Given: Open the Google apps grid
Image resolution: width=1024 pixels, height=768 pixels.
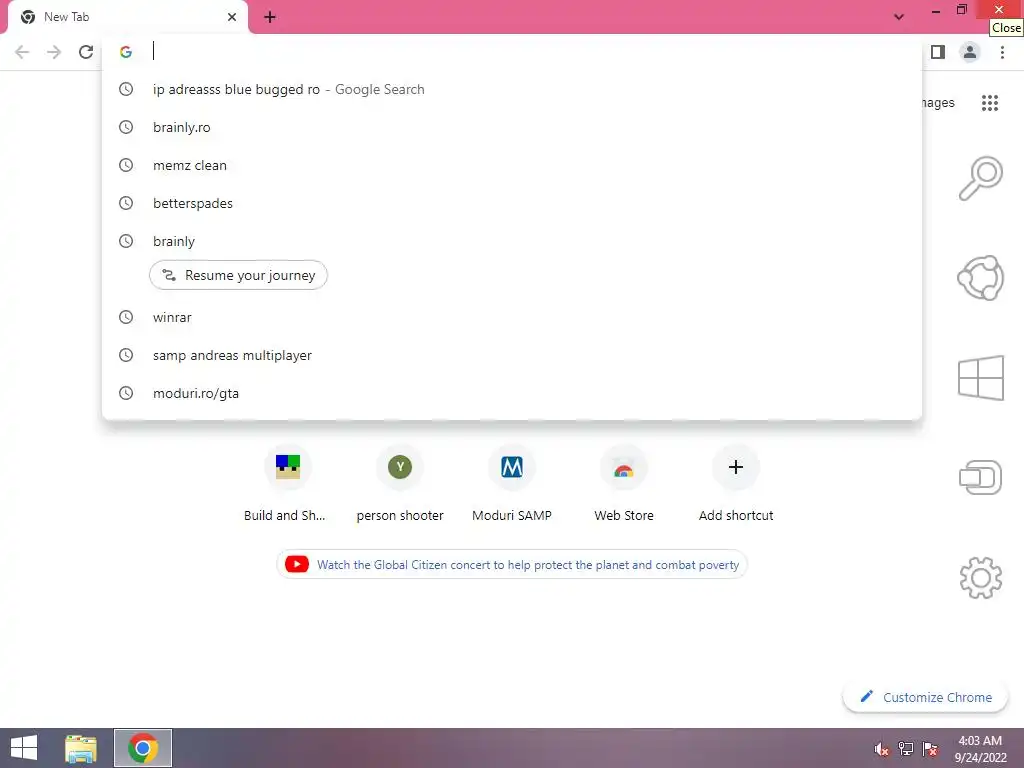Looking at the screenshot, I should click(990, 103).
